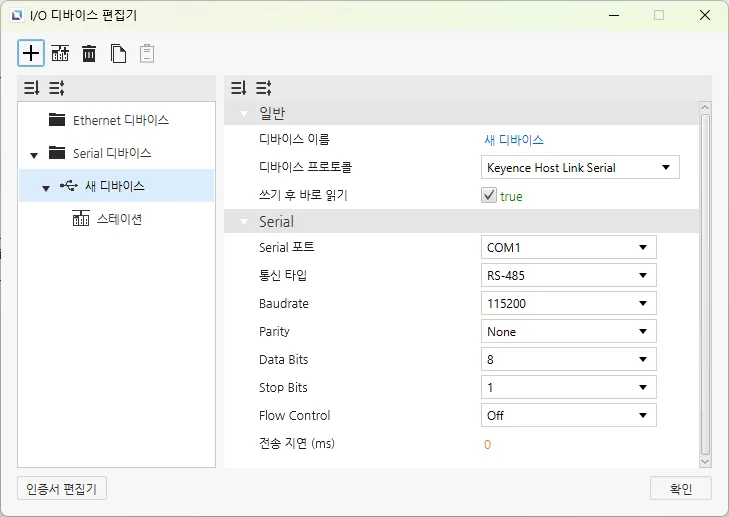
Task: Open the 디바이스 프로토콜 dropdown
Action: coord(580,168)
